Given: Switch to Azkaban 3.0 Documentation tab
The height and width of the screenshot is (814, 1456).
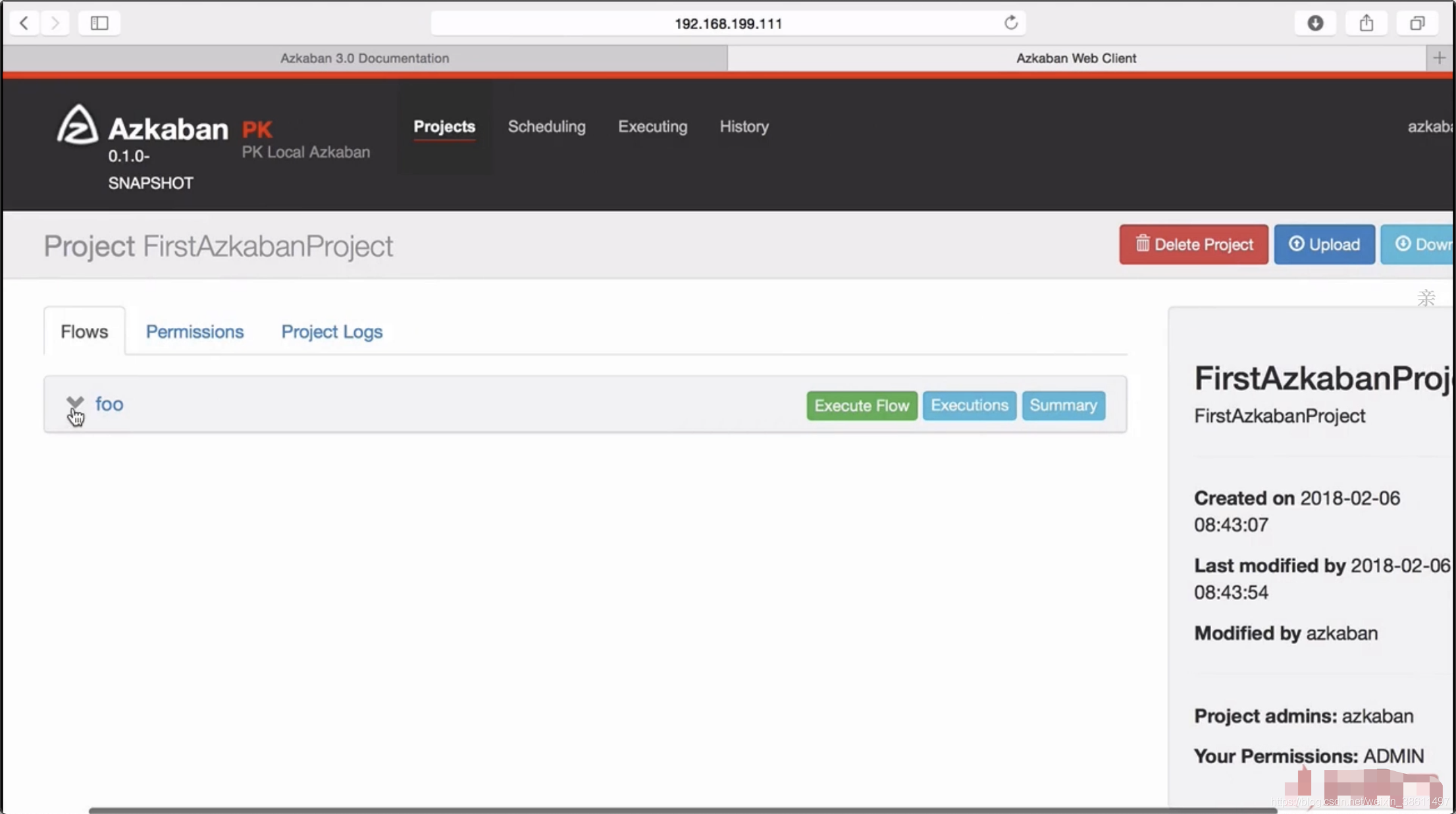Looking at the screenshot, I should (x=365, y=58).
